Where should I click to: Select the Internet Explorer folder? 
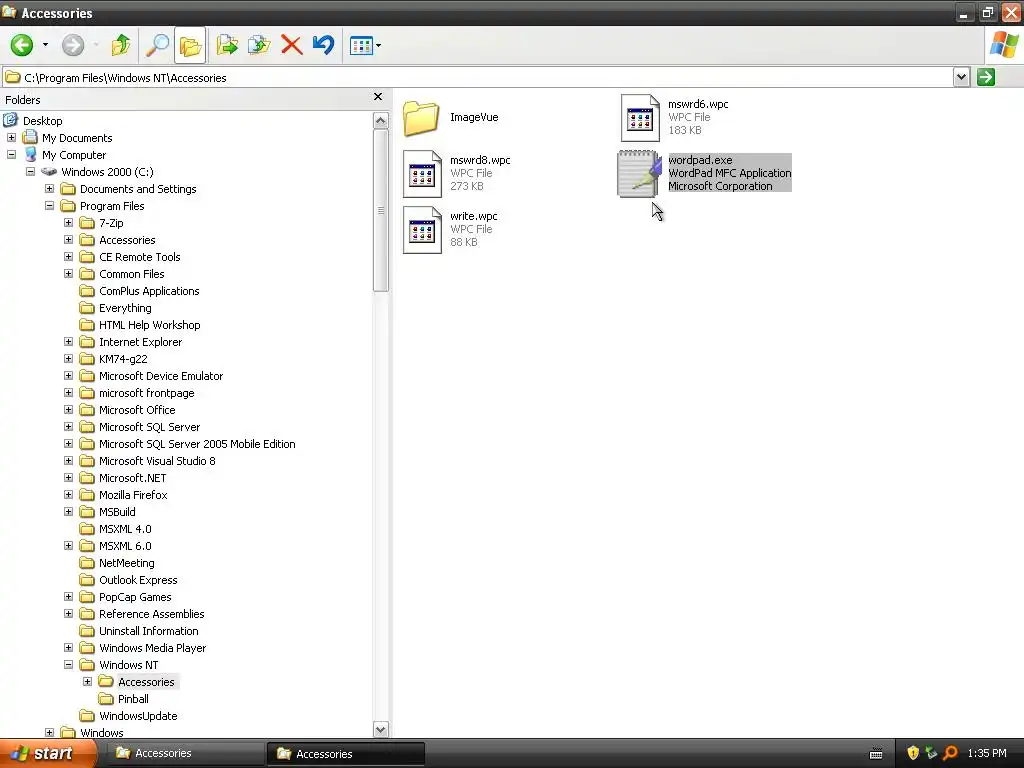[x=140, y=342]
